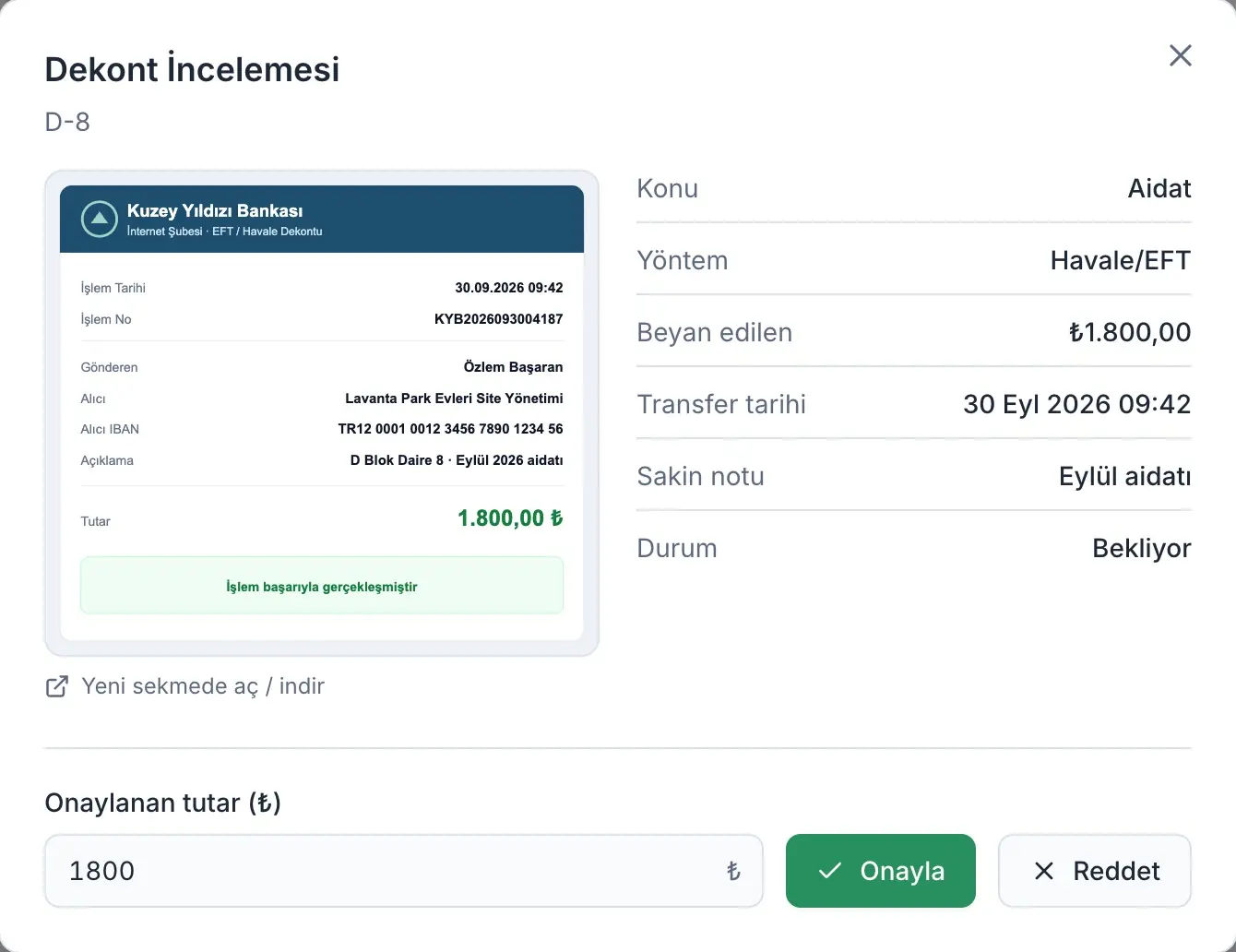
Task: Click receipt date 30.09.2026 09:42
Action: point(509,288)
